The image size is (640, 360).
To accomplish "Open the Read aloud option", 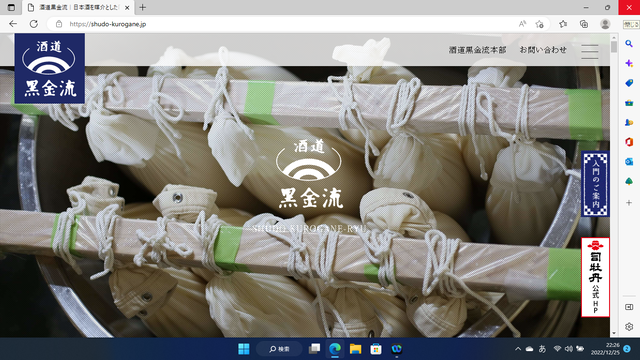I will point(522,24).
